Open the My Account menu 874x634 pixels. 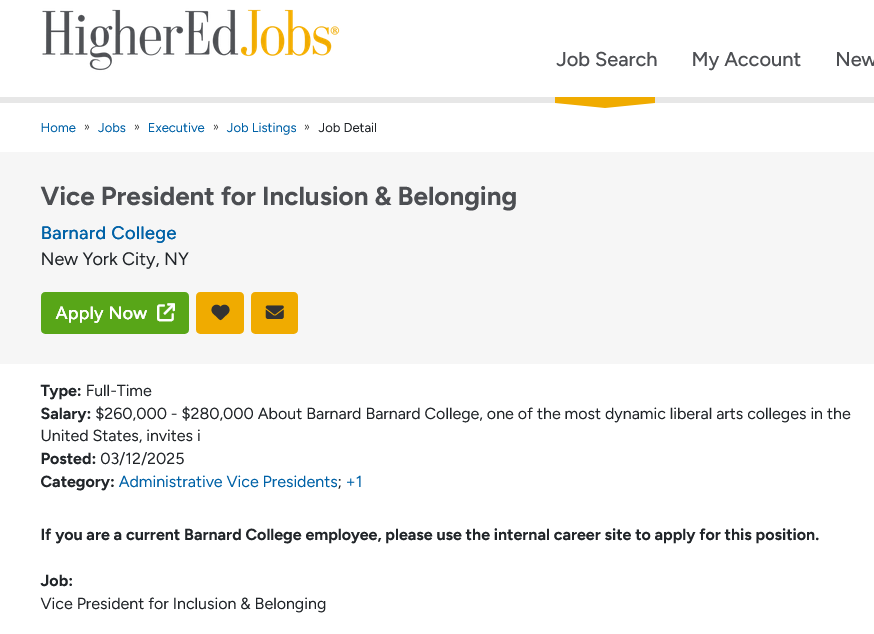(x=746, y=59)
